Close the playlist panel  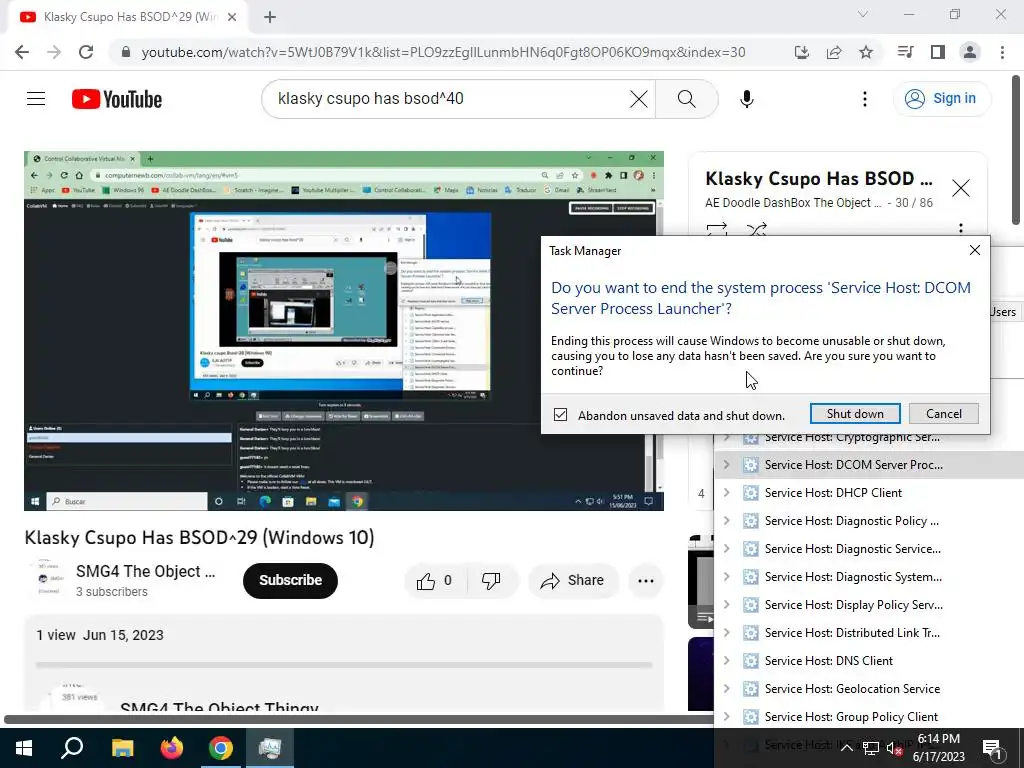(x=961, y=188)
